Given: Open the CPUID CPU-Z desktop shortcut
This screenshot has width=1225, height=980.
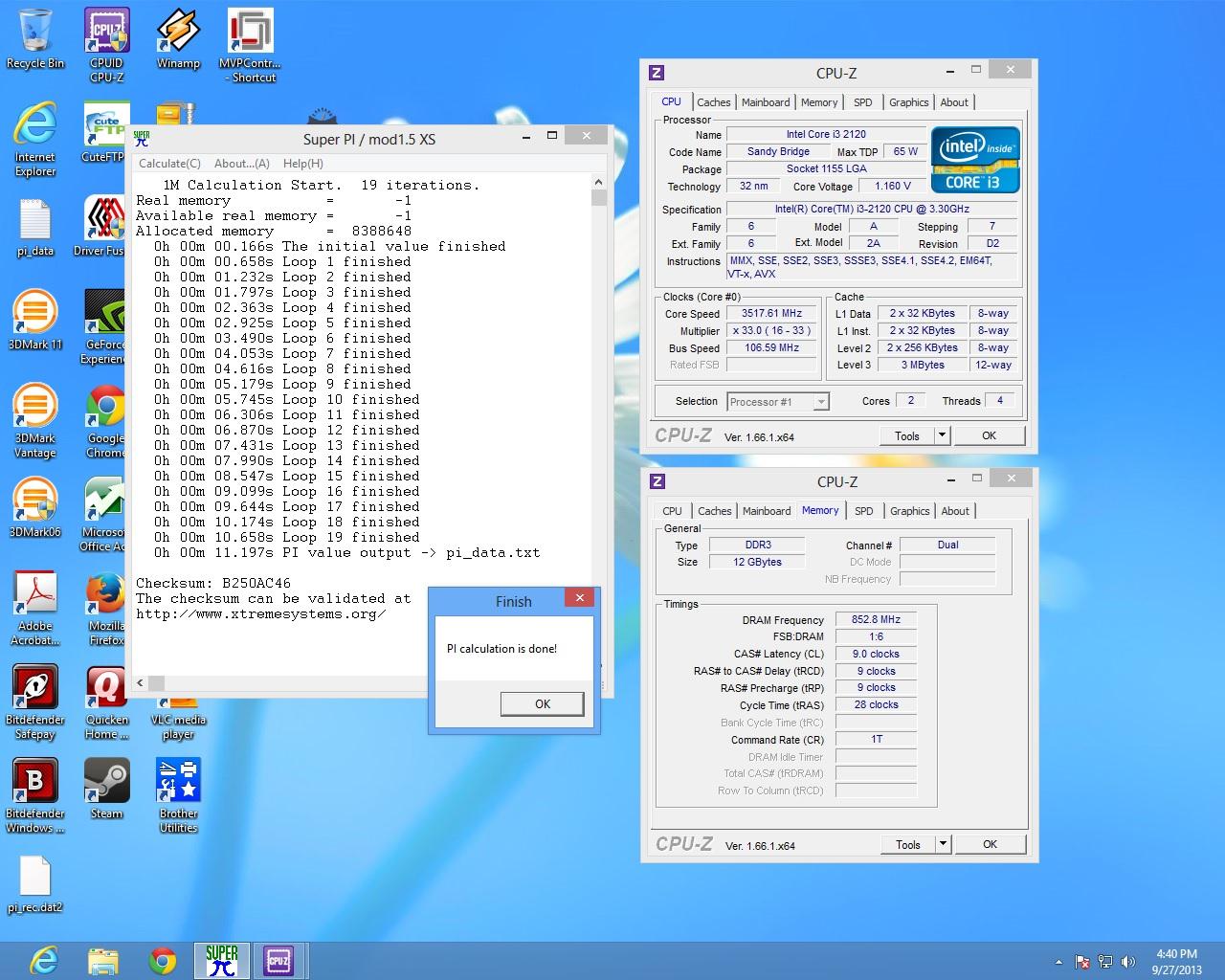Looking at the screenshot, I should [x=106, y=46].
